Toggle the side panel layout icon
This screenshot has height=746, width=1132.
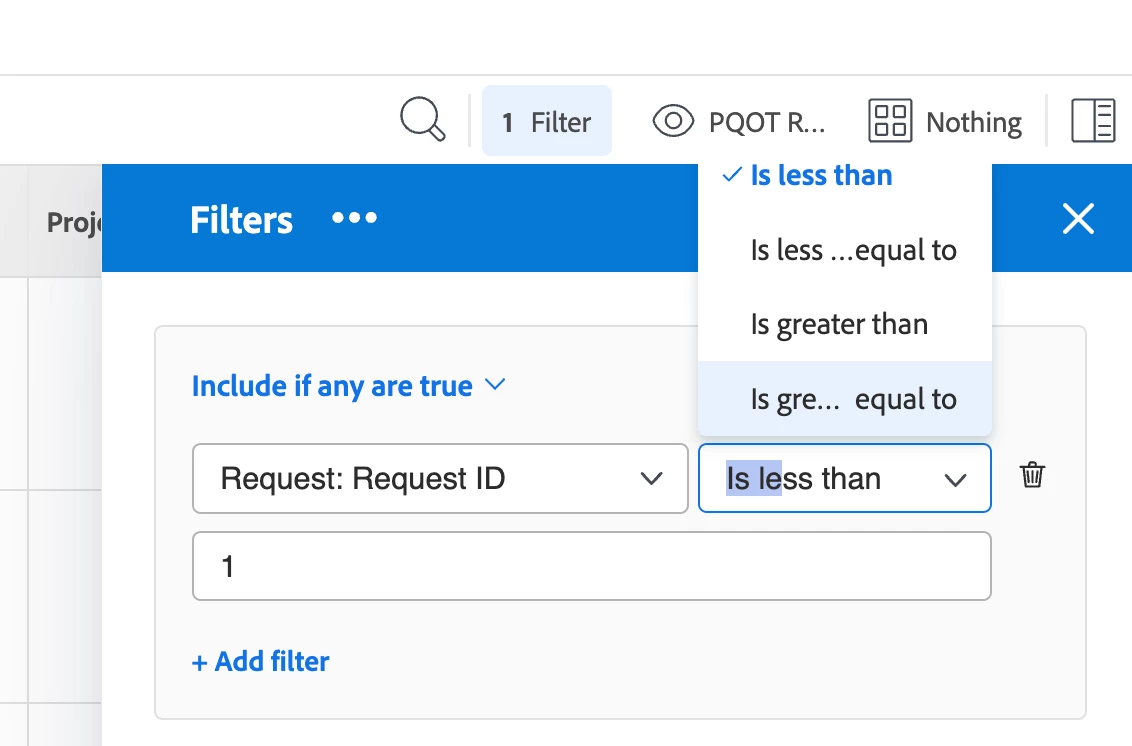[x=1092, y=121]
